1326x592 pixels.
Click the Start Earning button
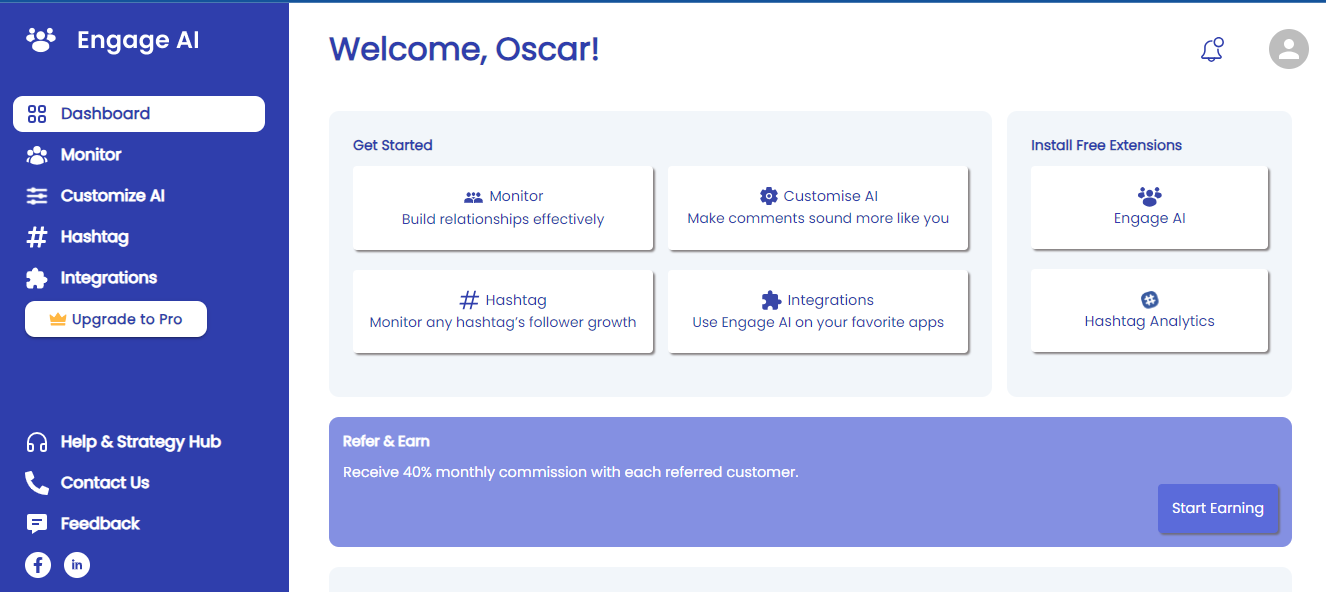pos(1218,509)
